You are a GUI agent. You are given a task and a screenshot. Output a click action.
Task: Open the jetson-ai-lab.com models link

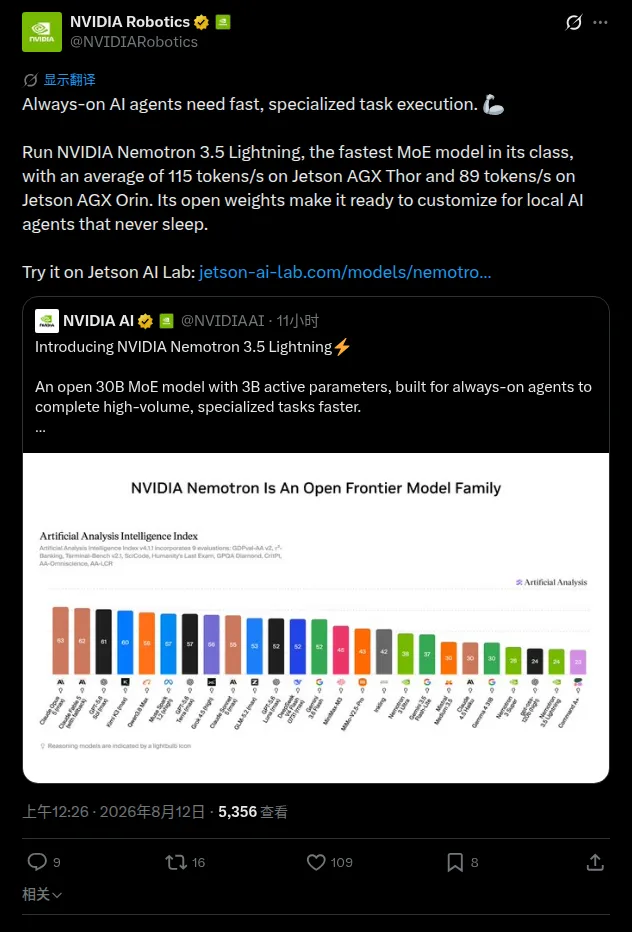[x=345, y=272]
